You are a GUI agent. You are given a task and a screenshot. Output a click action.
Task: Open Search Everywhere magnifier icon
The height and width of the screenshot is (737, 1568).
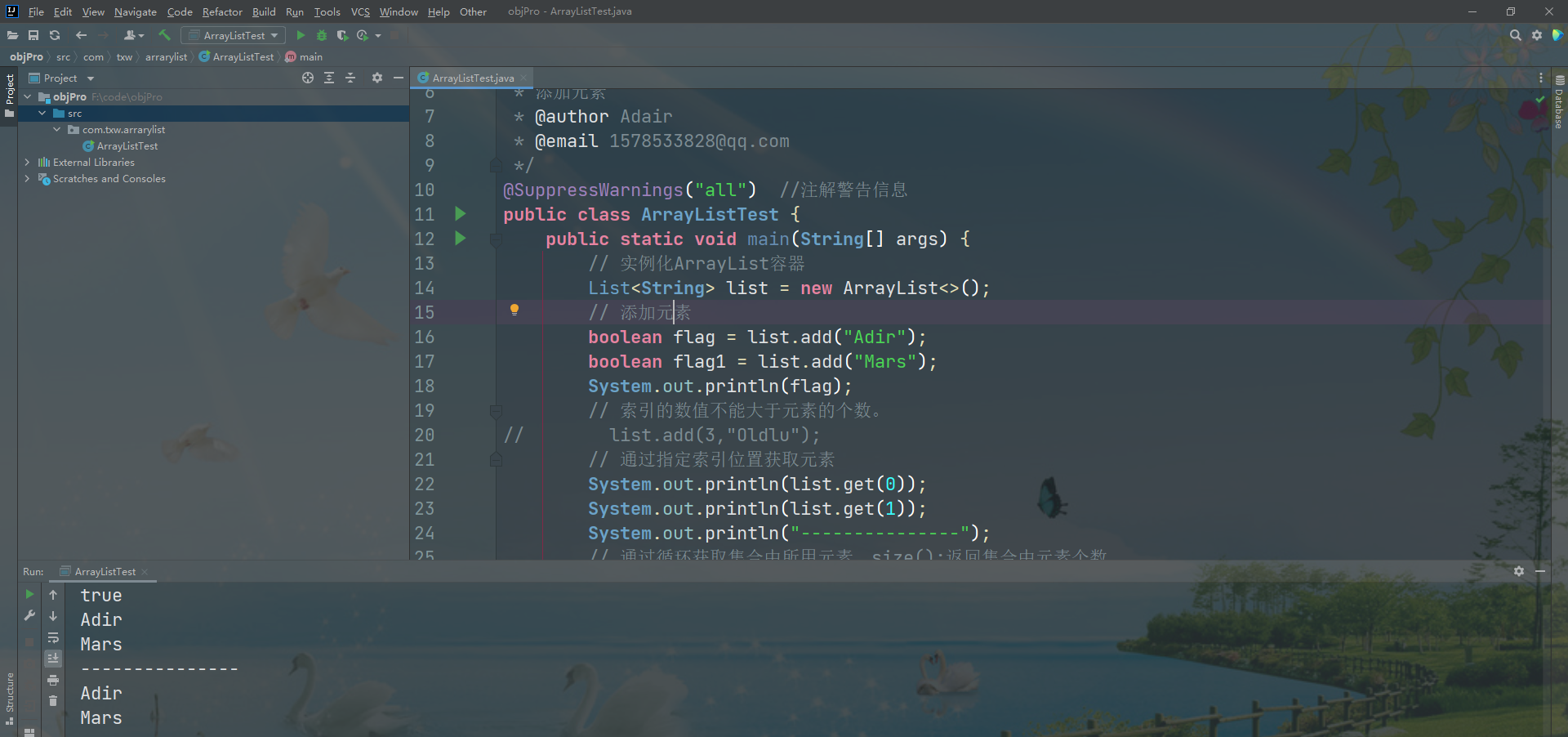[1516, 35]
